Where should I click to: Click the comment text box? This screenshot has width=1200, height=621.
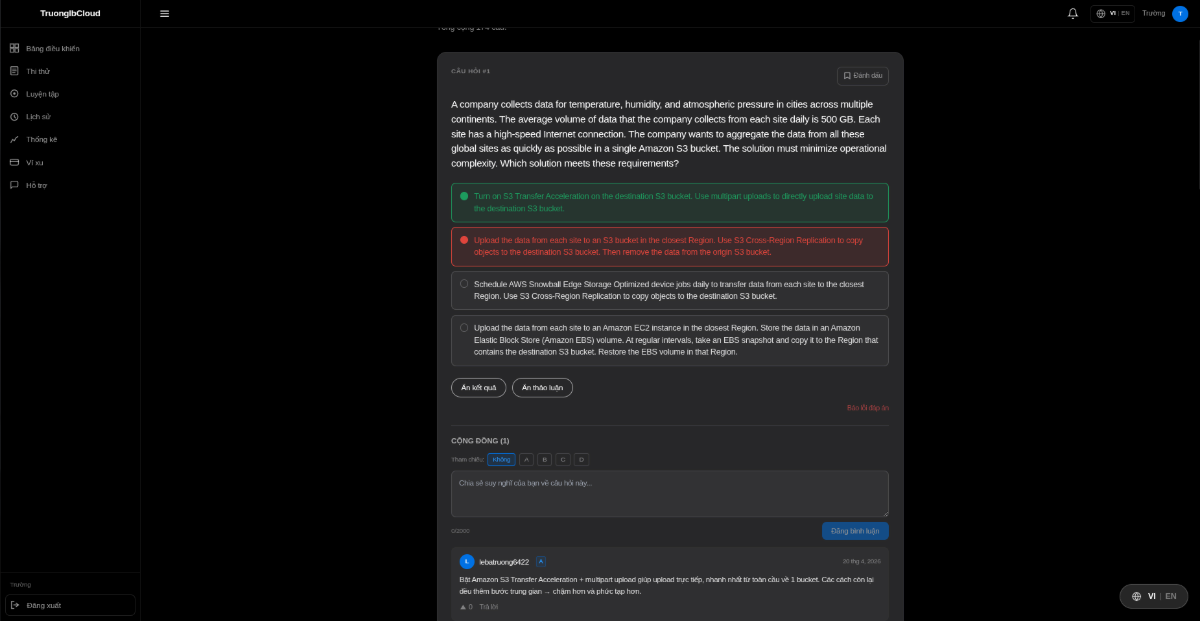(669, 494)
